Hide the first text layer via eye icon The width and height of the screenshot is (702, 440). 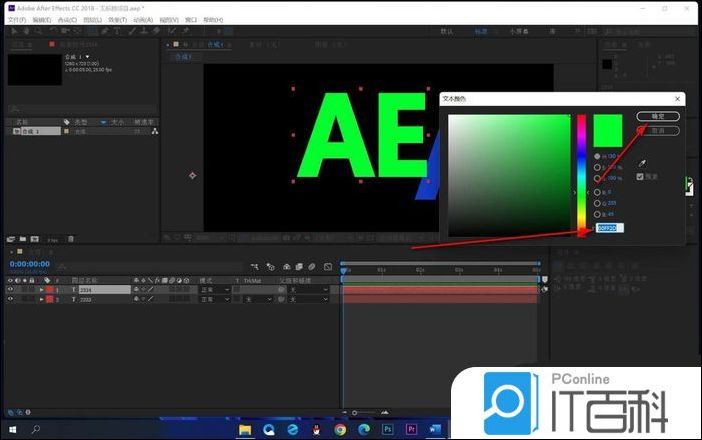pyautogui.click(x=11, y=289)
